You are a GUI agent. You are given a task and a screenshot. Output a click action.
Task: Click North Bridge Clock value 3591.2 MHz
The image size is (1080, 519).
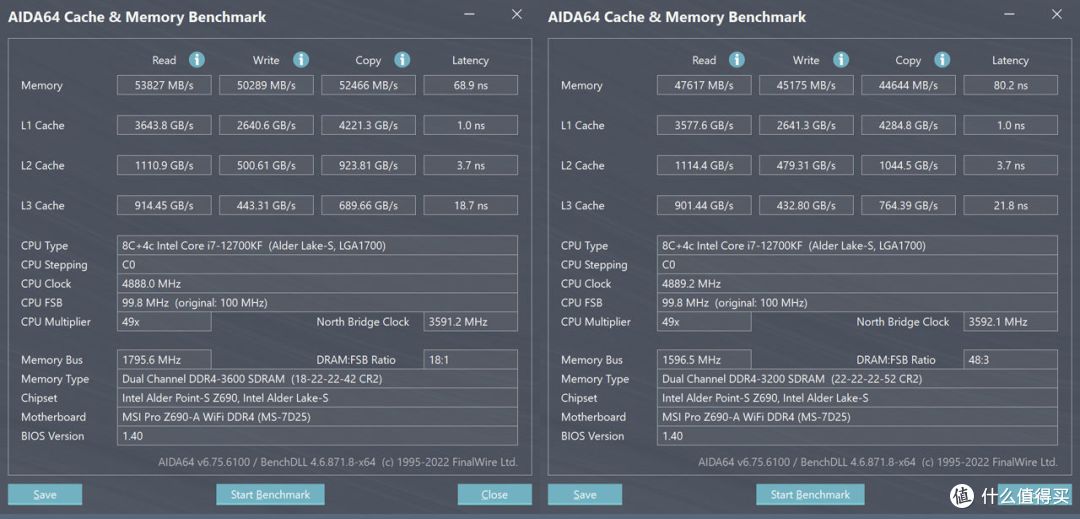pos(470,321)
